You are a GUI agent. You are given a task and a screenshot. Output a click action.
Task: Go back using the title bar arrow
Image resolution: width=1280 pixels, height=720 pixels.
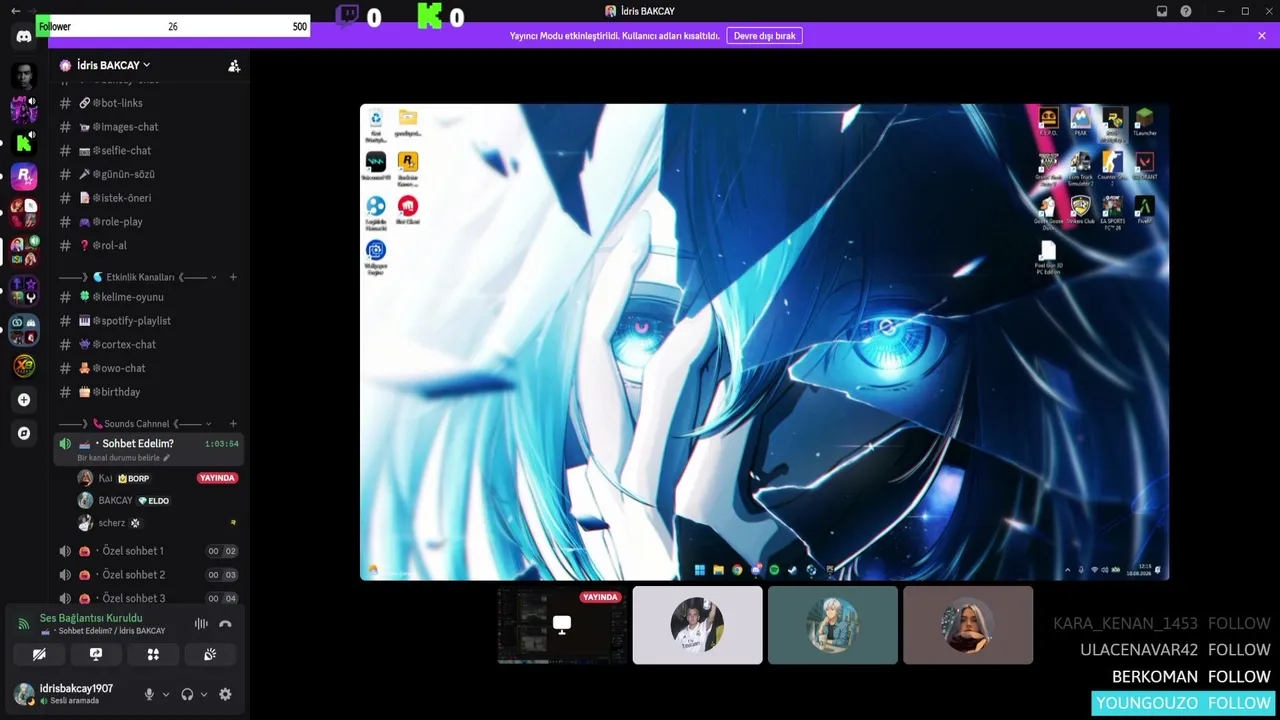15,11
